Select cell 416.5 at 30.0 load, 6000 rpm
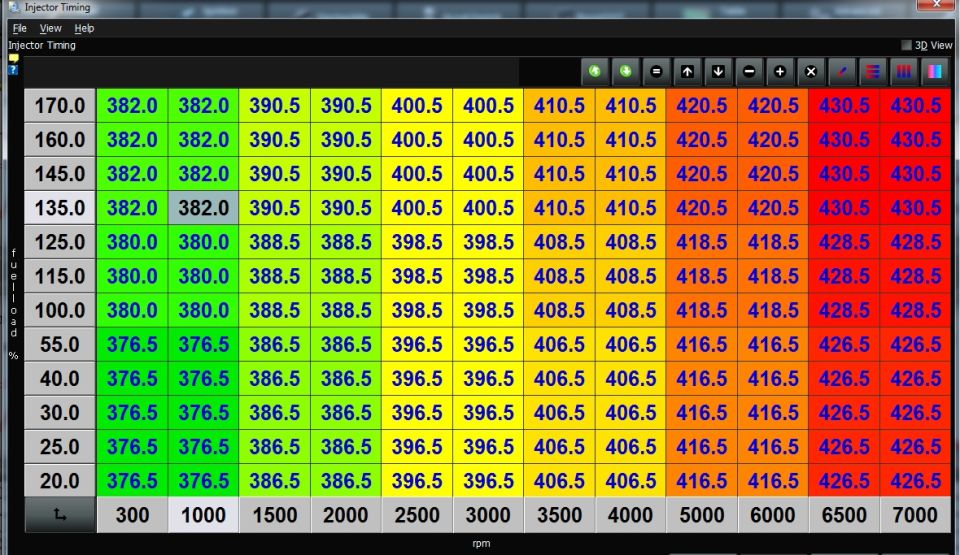The image size is (960, 555). coord(773,413)
